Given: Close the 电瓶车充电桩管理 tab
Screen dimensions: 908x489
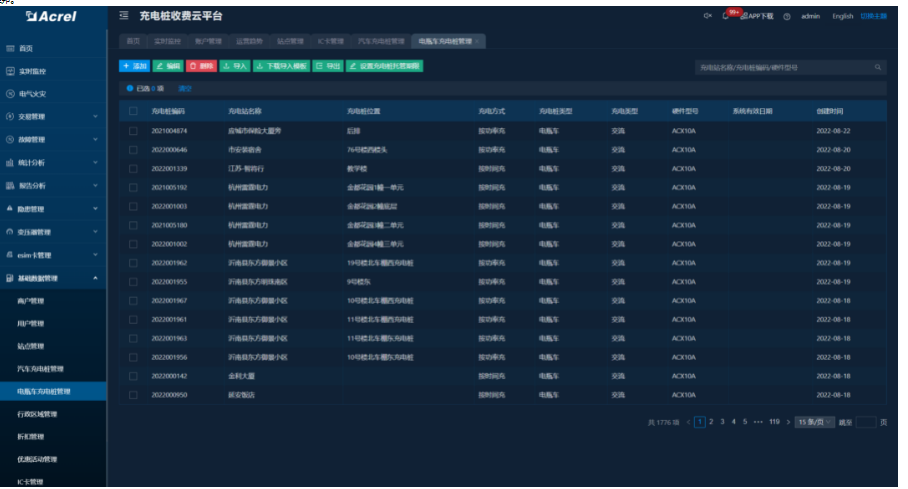Looking at the screenshot, I should [477, 41].
